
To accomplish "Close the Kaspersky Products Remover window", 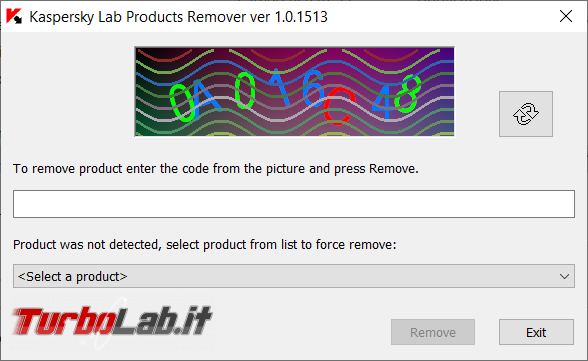I will click(566, 16).
